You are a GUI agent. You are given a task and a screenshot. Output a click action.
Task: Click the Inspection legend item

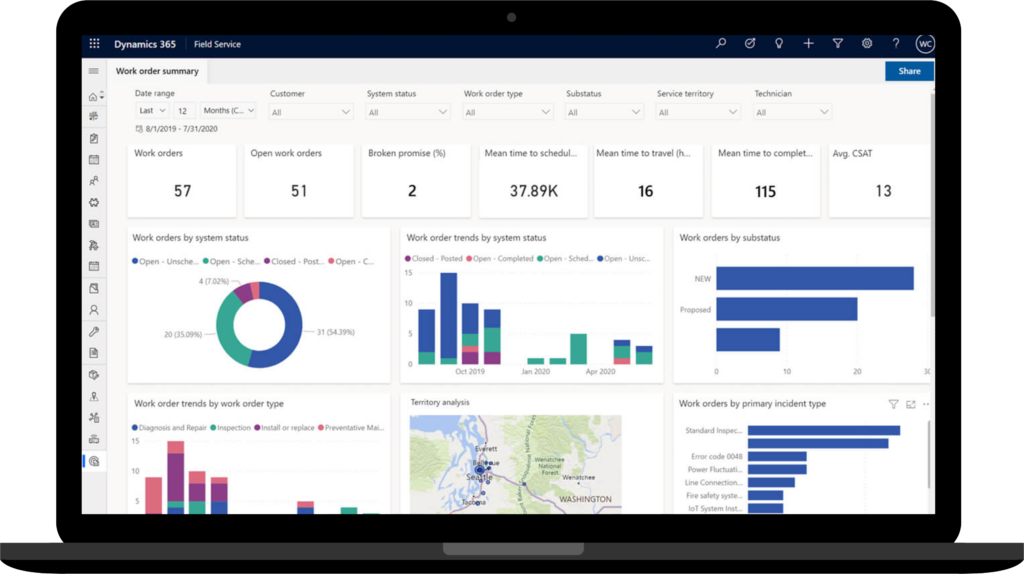pyautogui.click(x=231, y=428)
